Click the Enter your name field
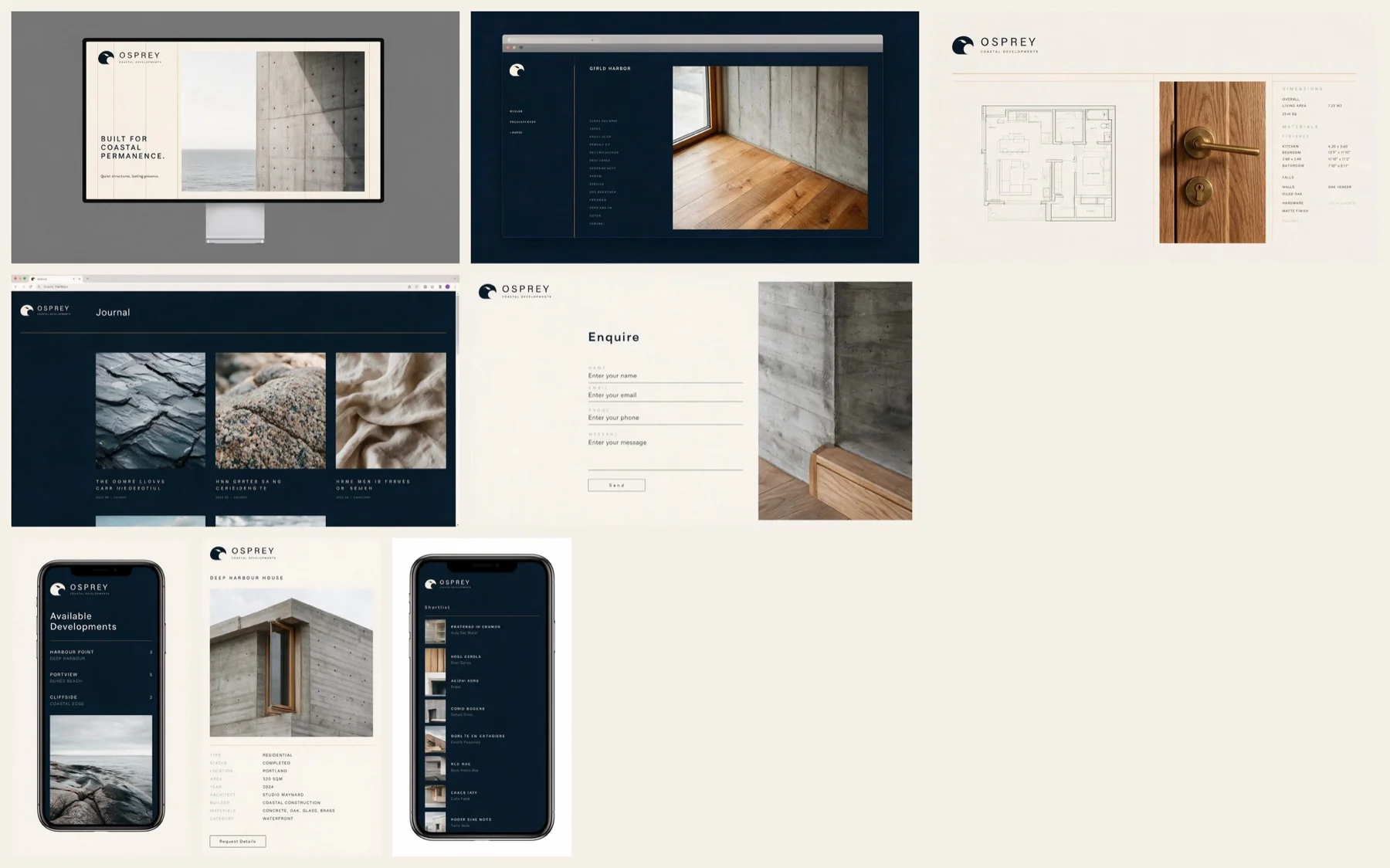This screenshot has width=1390, height=868. (665, 376)
